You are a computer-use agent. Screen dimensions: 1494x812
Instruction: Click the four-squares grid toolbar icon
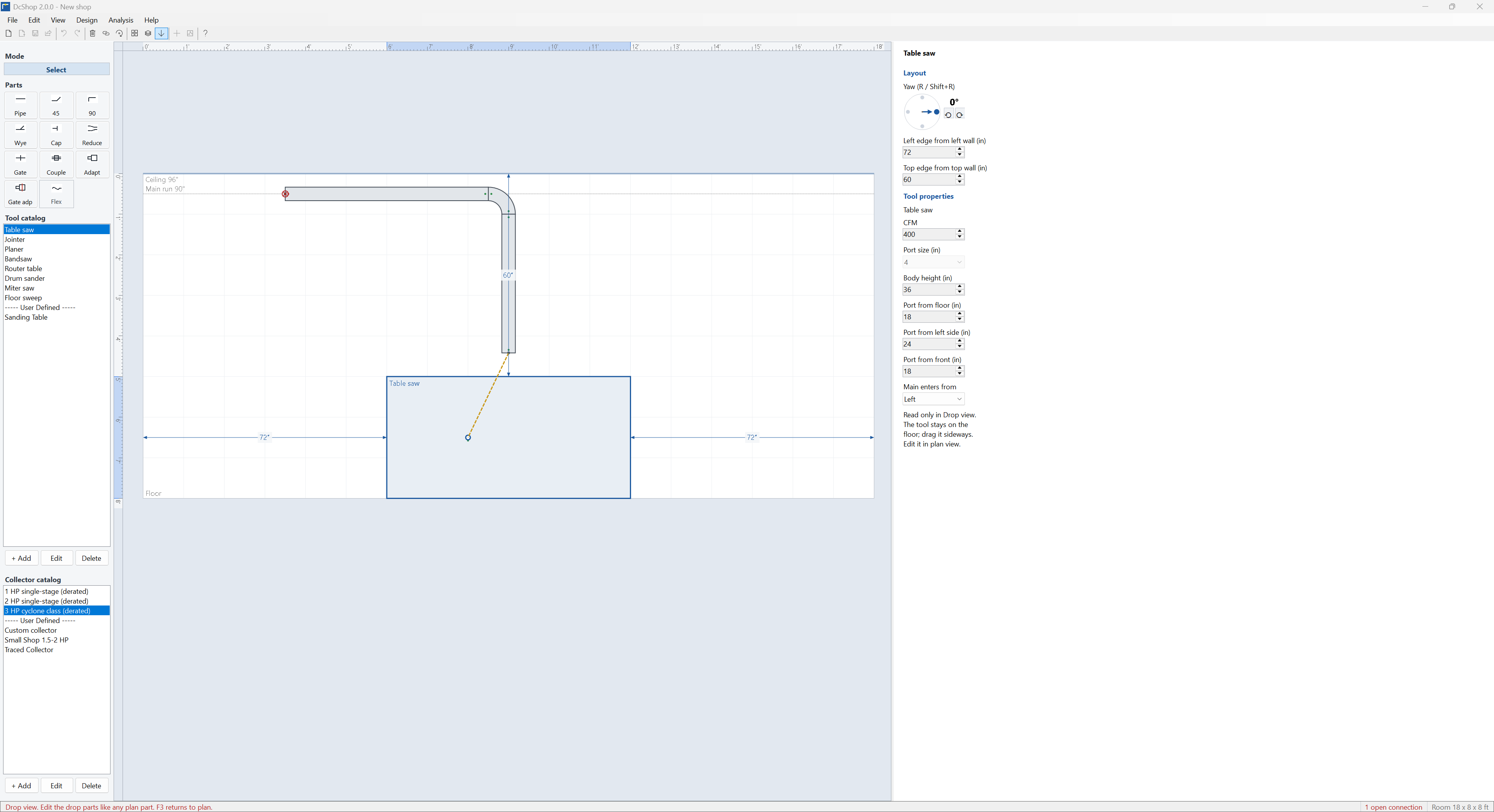coord(135,33)
